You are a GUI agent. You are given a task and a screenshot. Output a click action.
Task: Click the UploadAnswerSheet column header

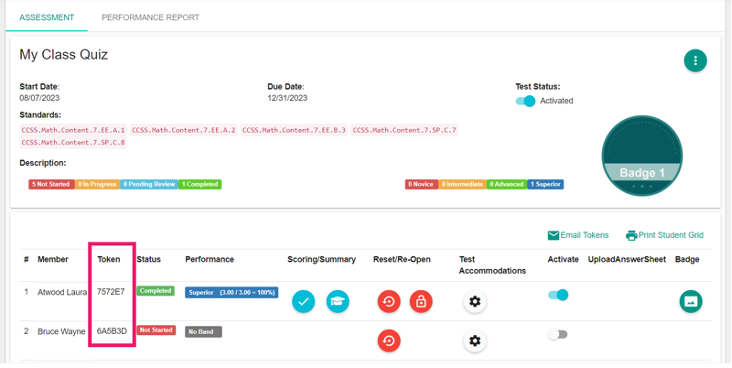coord(626,259)
